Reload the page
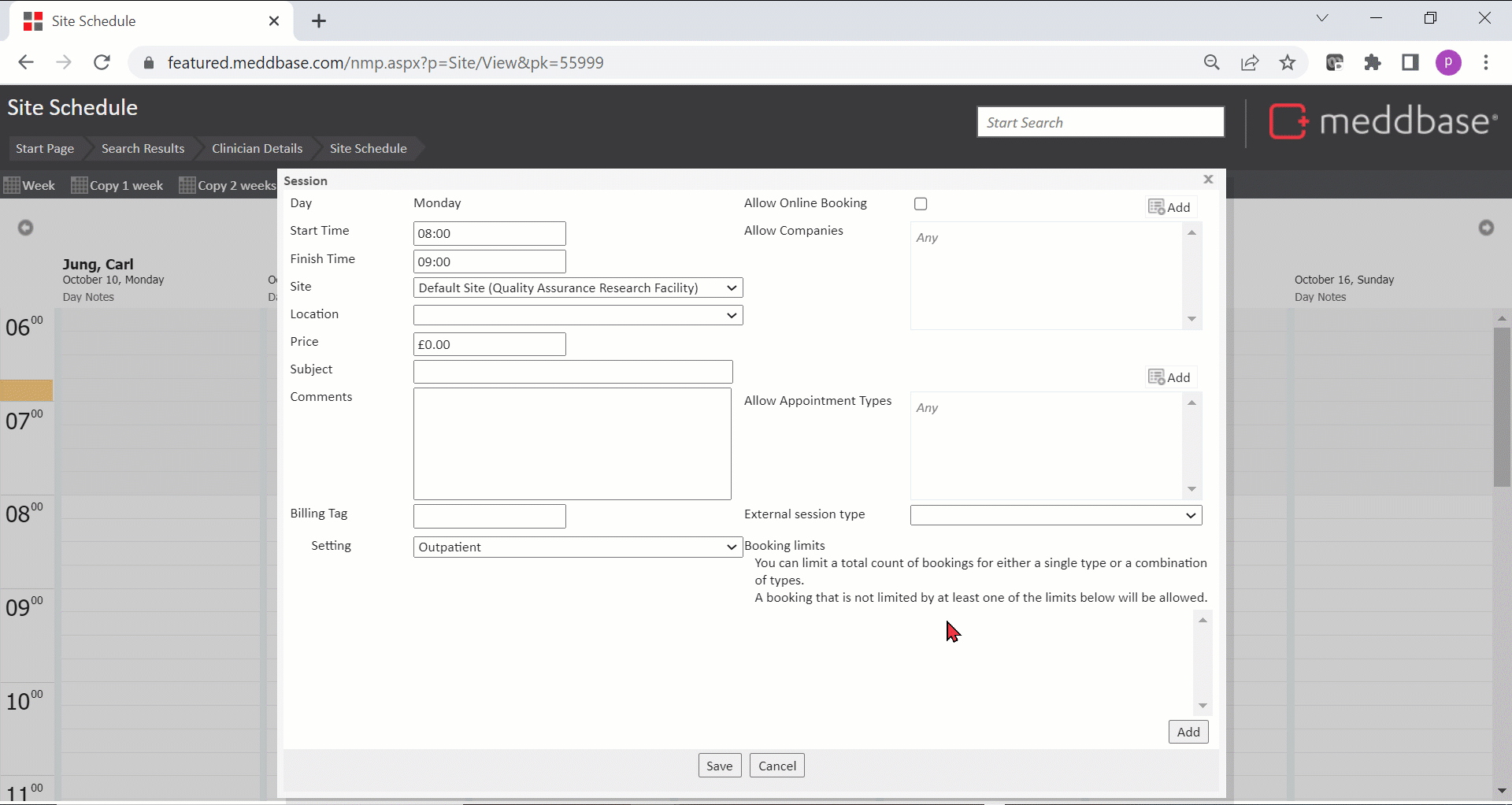 point(102,63)
